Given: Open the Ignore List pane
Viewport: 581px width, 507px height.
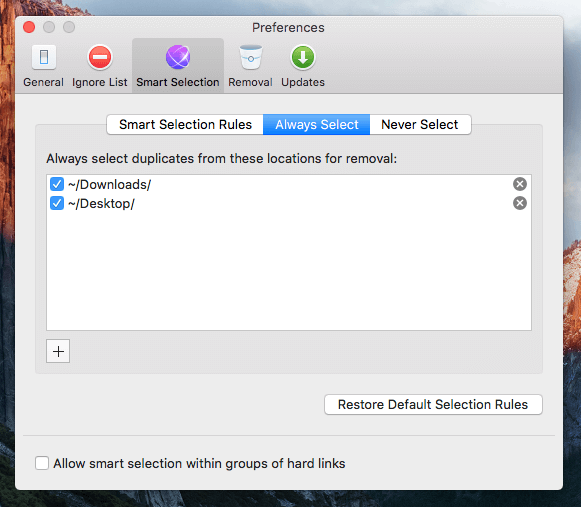Looking at the screenshot, I should [x=99, y=66].
